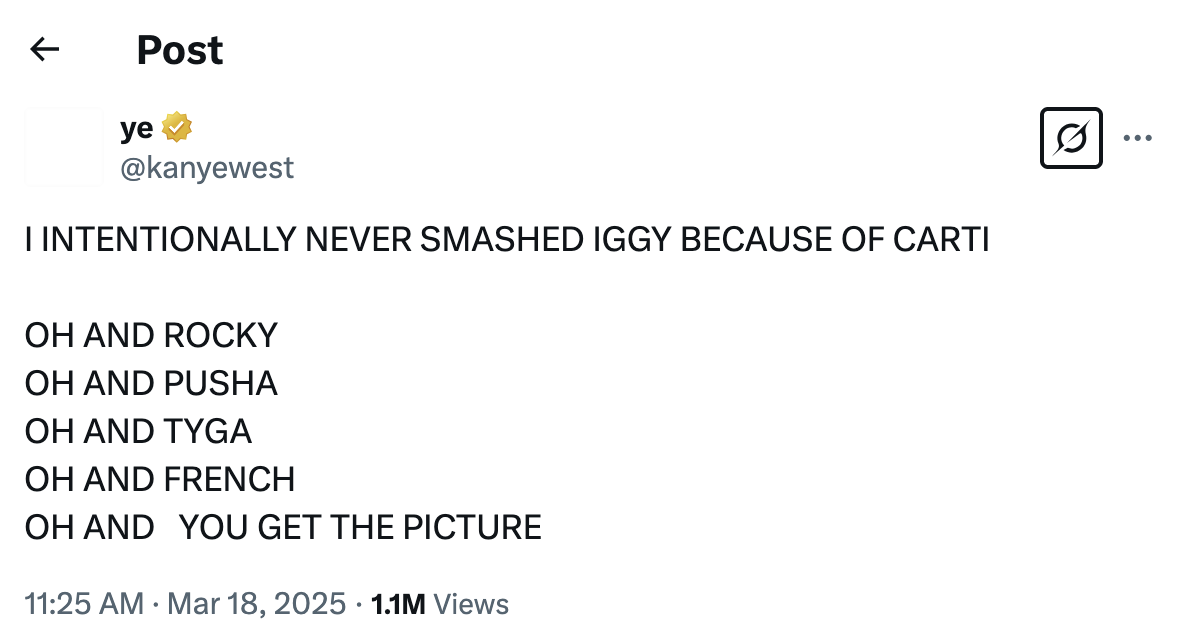Click the 11:25 AM timestamp
1178x640 pixels.
coord(84,604)
